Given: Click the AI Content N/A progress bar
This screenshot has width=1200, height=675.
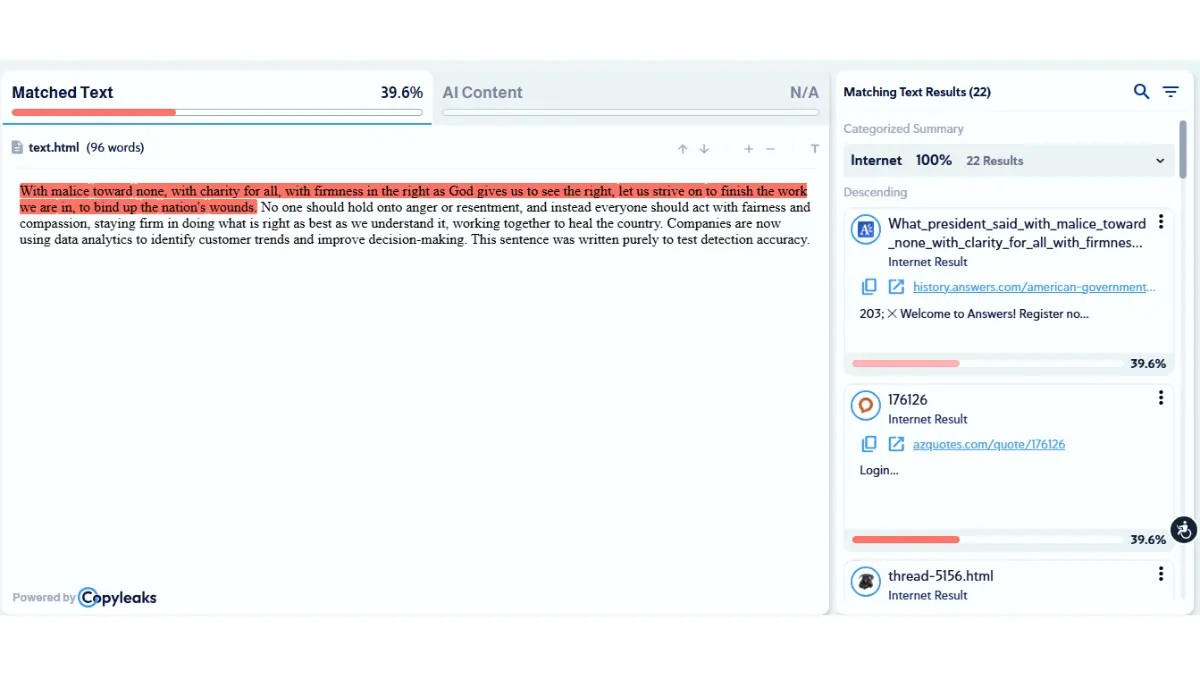Looking at the screenshot, I should 630,112.
